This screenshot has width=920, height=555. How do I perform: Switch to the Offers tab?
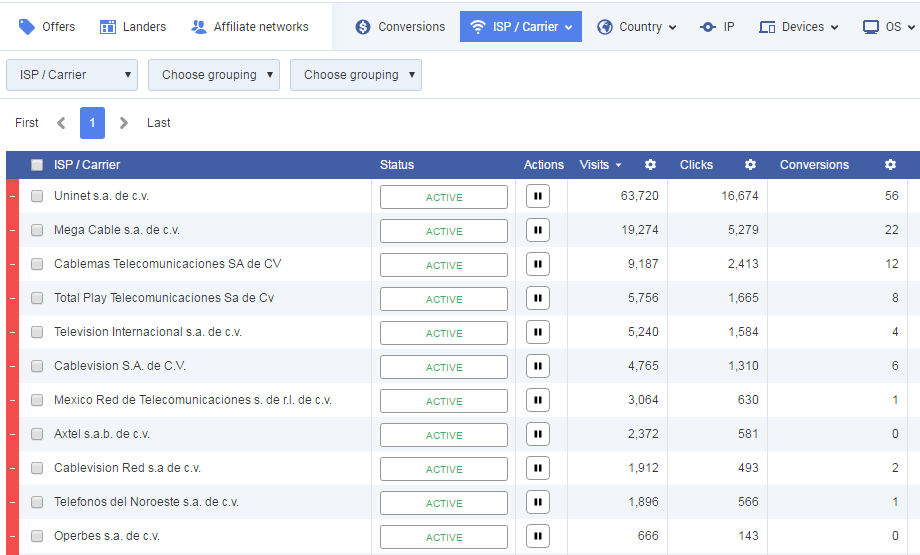click(47, 27)
